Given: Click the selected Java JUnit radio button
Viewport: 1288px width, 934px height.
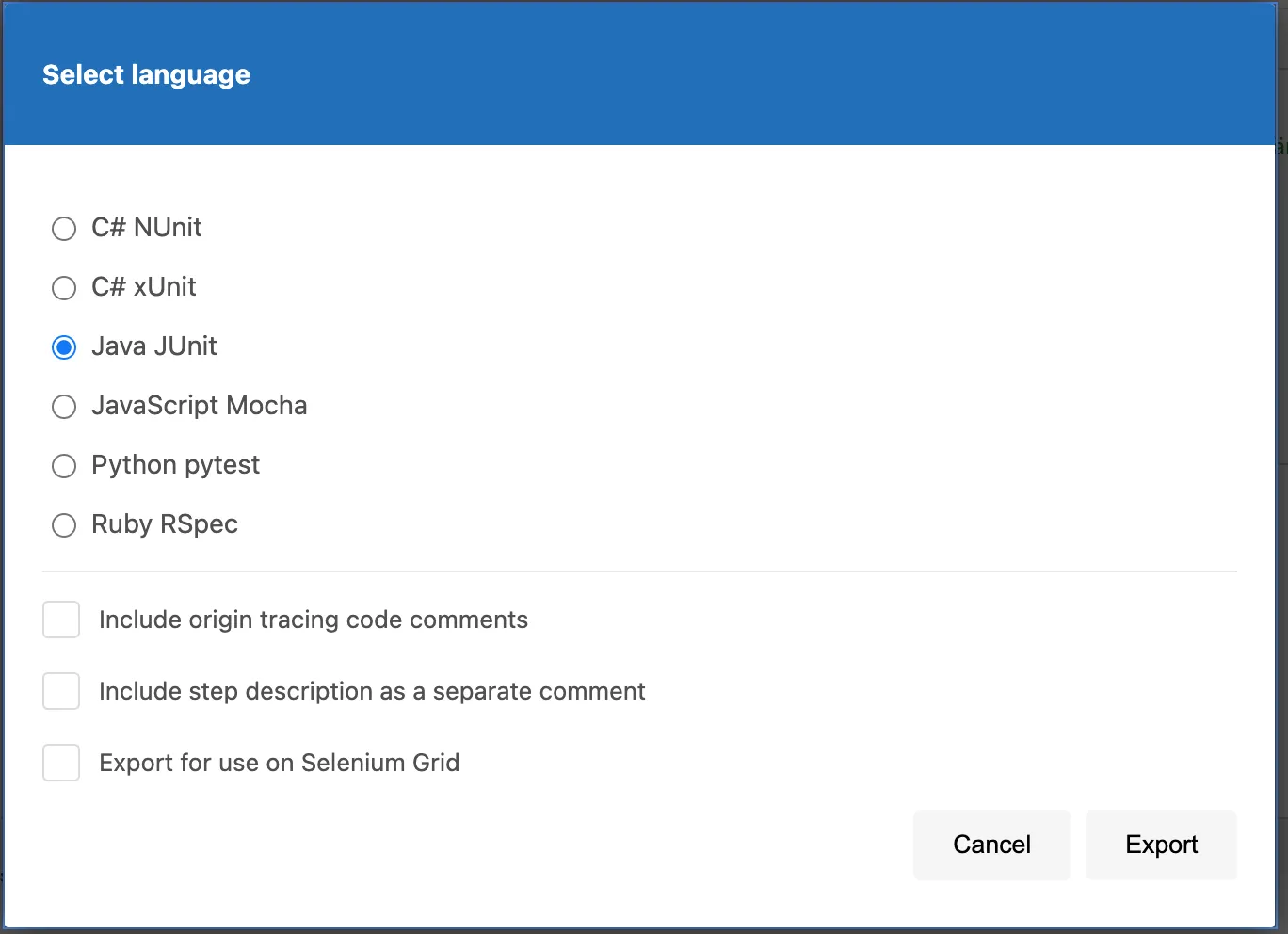Looking at the screenshot, I should [x=64, y=347].
